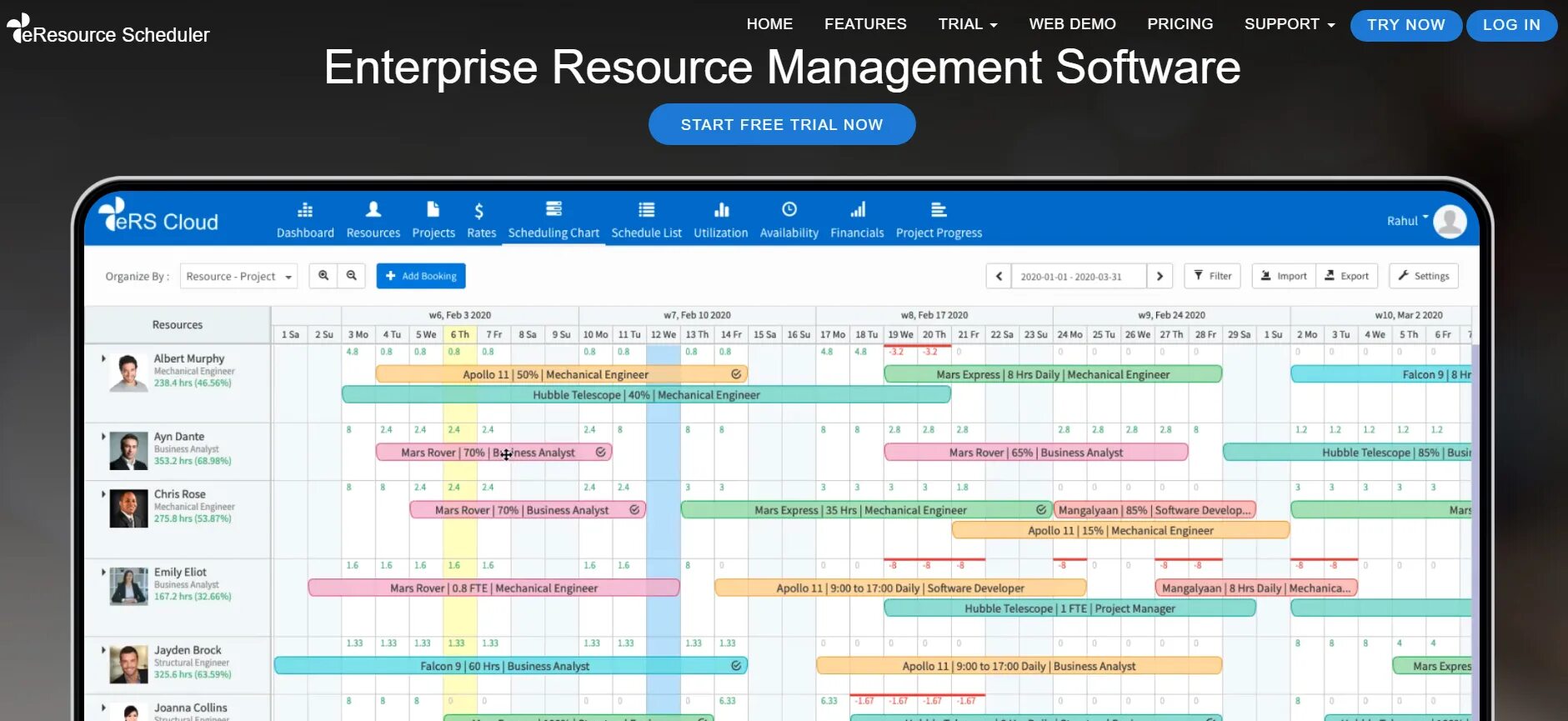Click the 'w7, Feb 10 2020' week header
1568x721 pixels.
[x=697, y=315]
